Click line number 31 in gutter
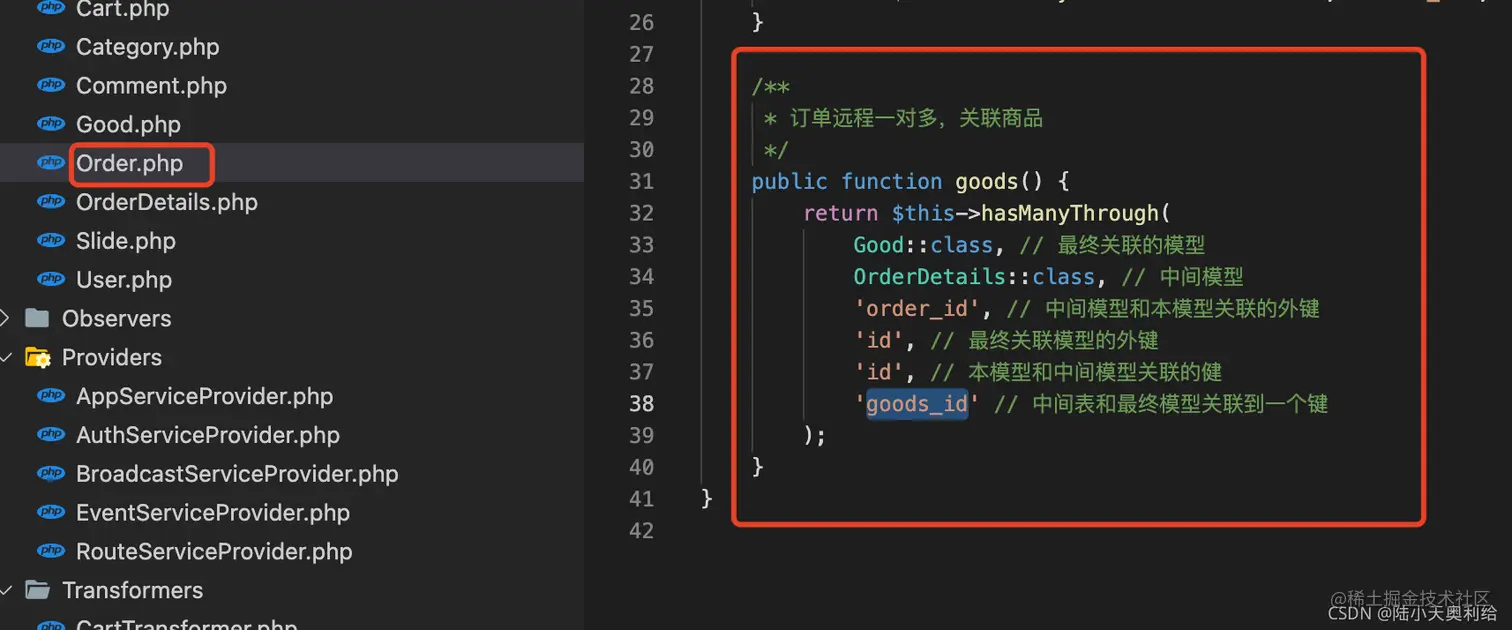1512x630 pixels. [641, 181]
